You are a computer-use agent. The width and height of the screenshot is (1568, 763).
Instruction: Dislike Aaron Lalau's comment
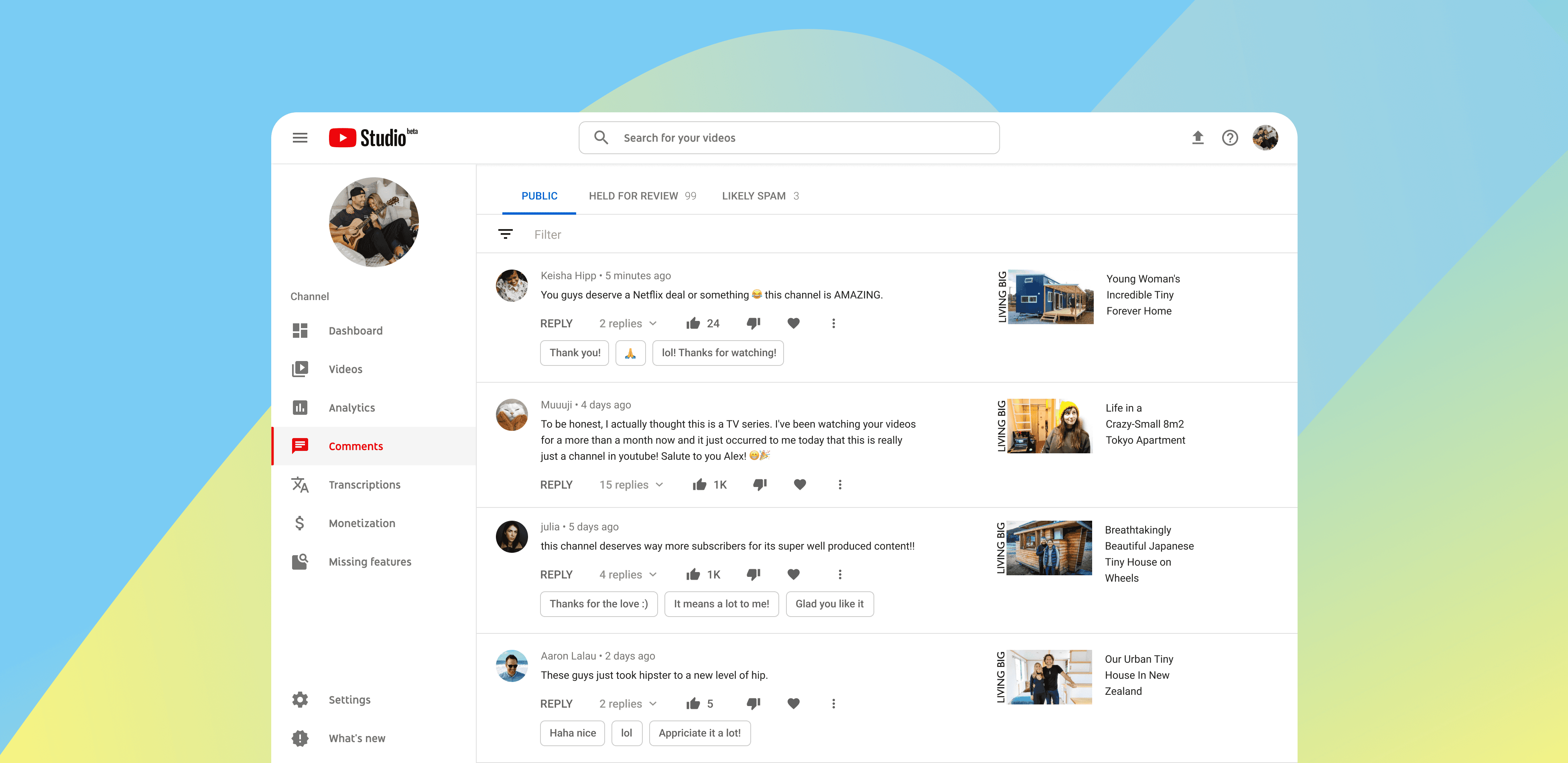(753, 703)
